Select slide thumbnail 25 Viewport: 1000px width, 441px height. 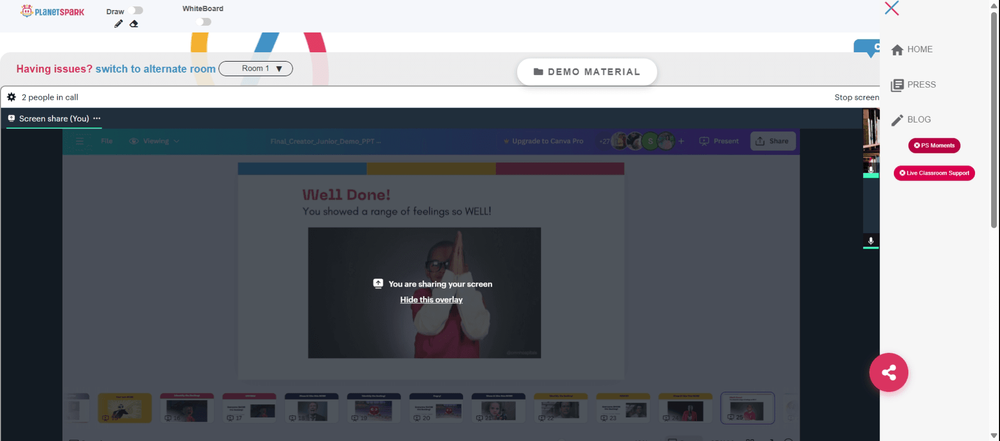click(747, 408)
